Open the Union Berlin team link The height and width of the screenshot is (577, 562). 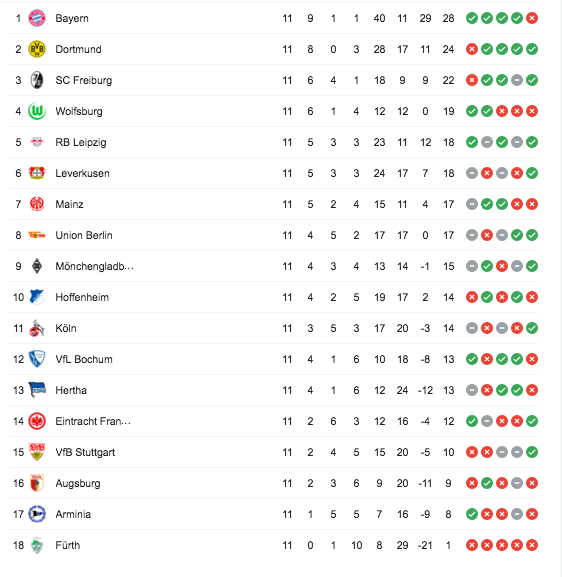point(84,235)
